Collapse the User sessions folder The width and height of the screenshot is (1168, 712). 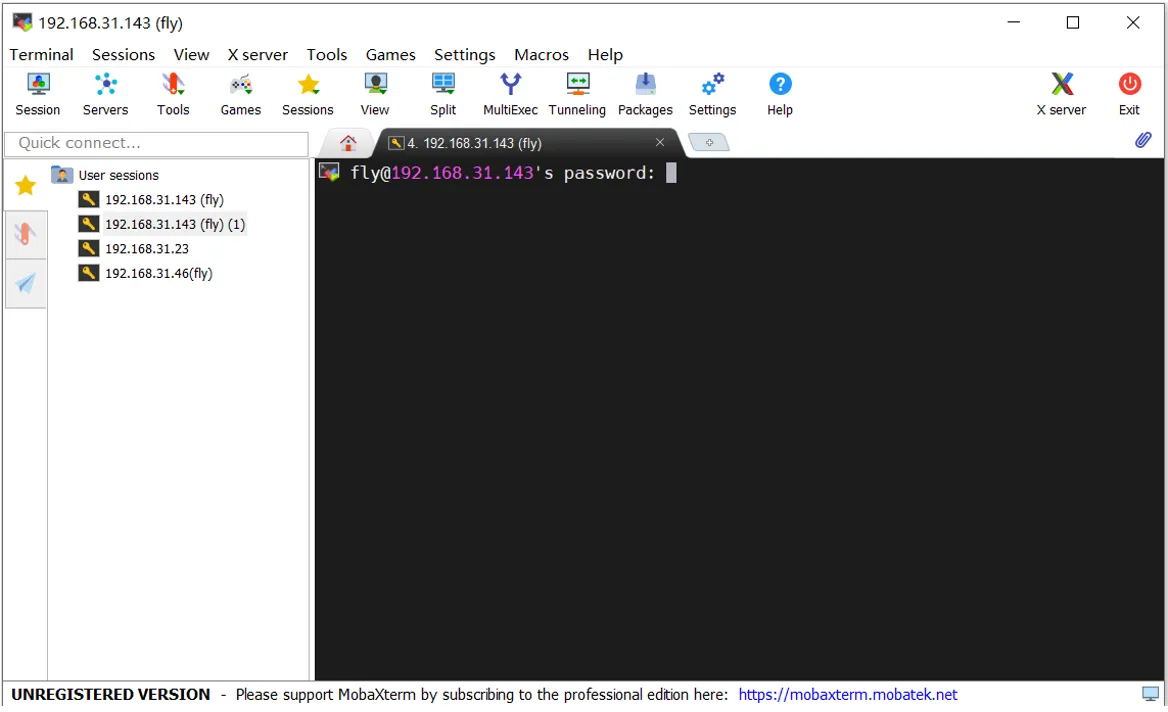click(x=62, y=175)
